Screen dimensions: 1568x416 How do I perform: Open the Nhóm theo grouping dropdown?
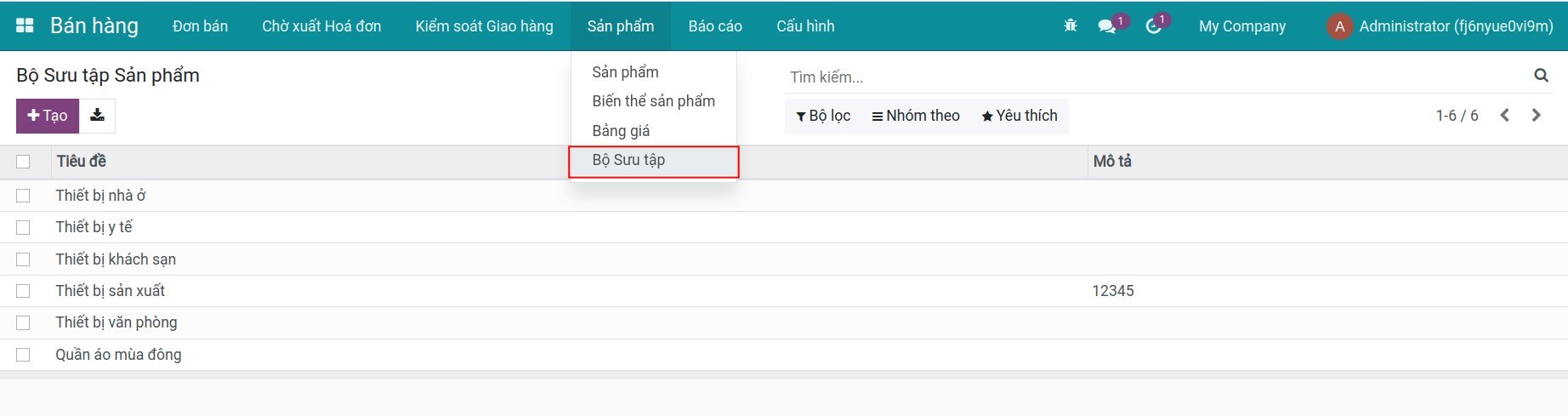coord(916,116)
